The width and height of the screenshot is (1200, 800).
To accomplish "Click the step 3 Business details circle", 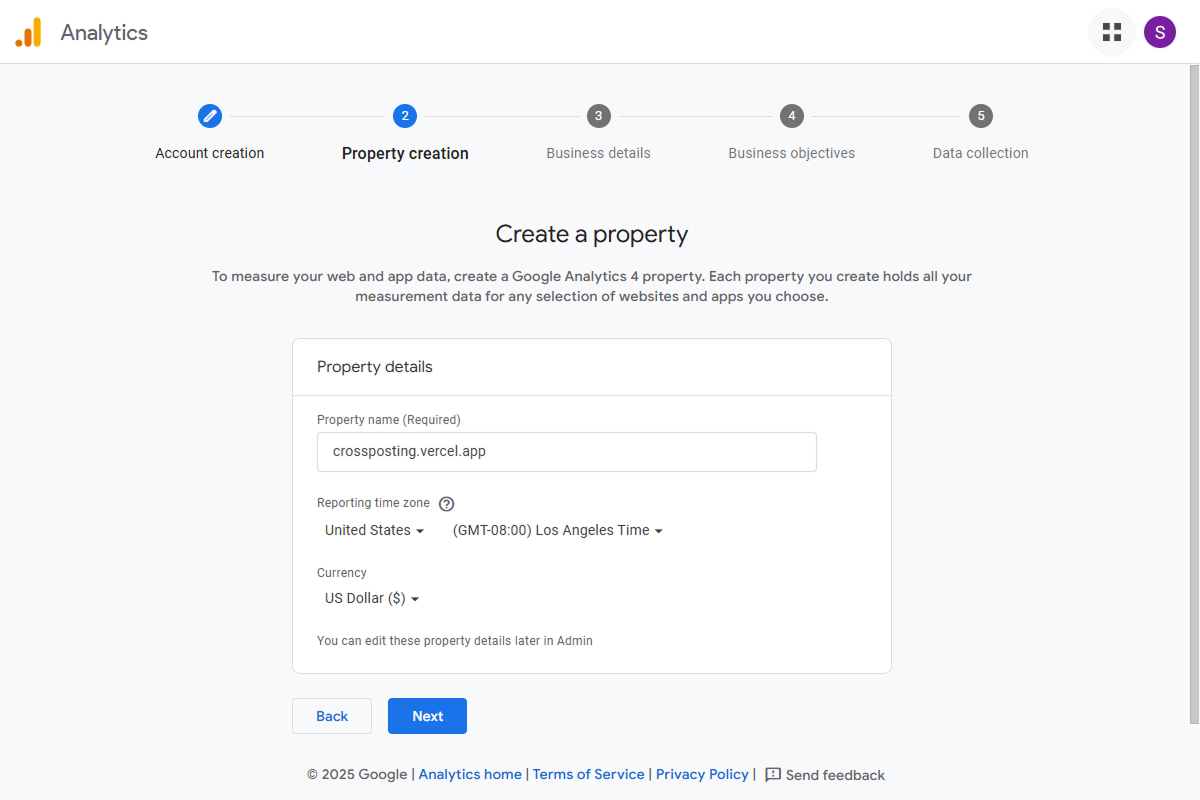I will point(598,116).
